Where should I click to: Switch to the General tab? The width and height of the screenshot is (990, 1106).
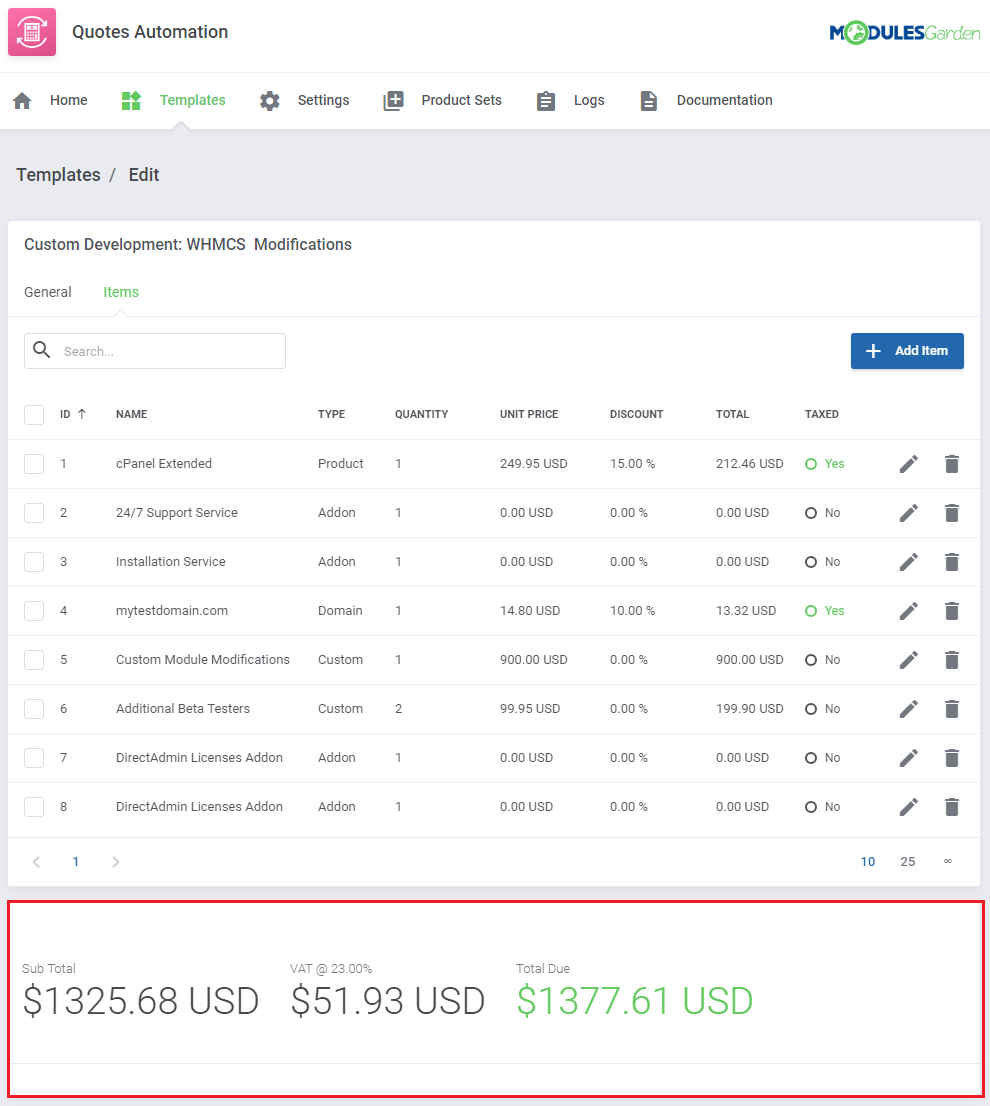tap(48, 292)
